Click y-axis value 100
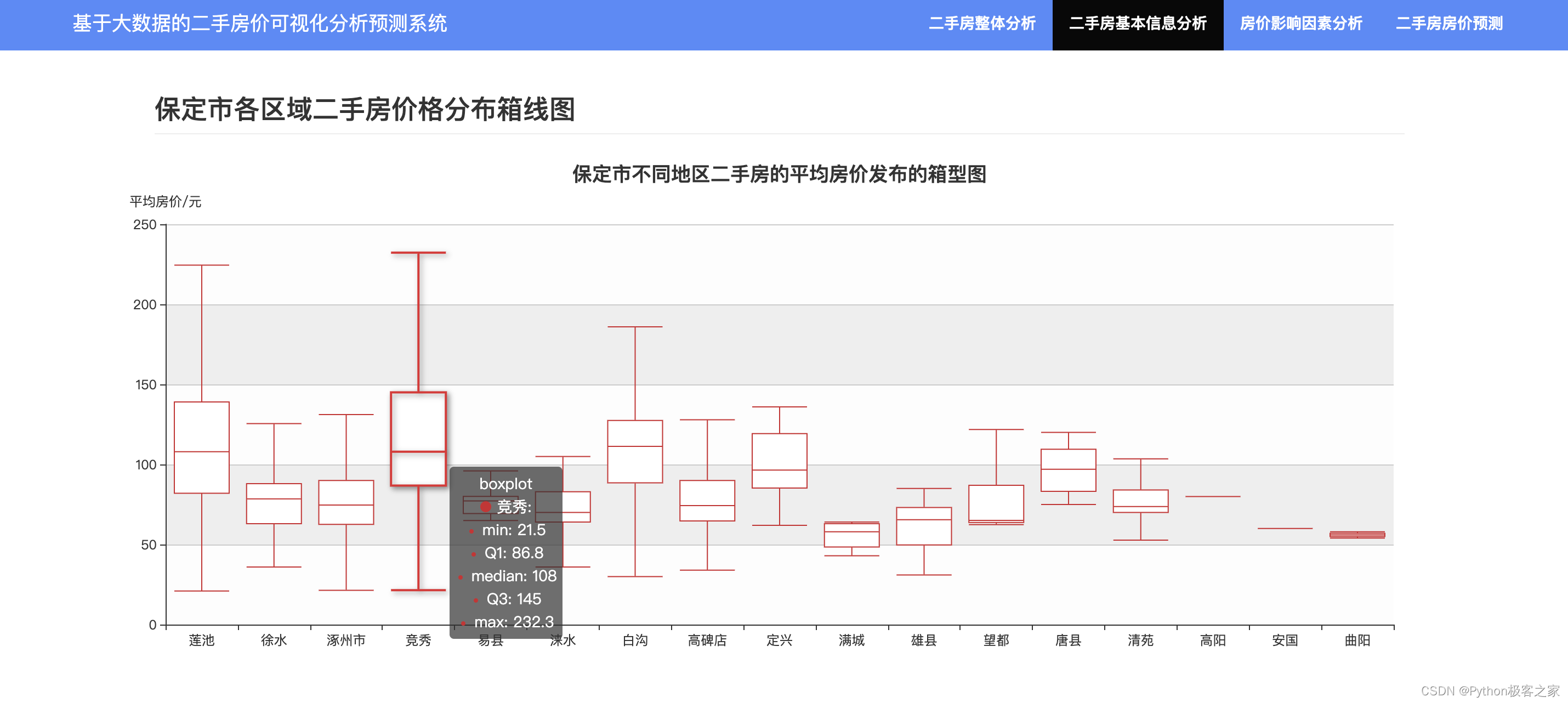Viewport: 1568px width, 703px height. point(145,465)
